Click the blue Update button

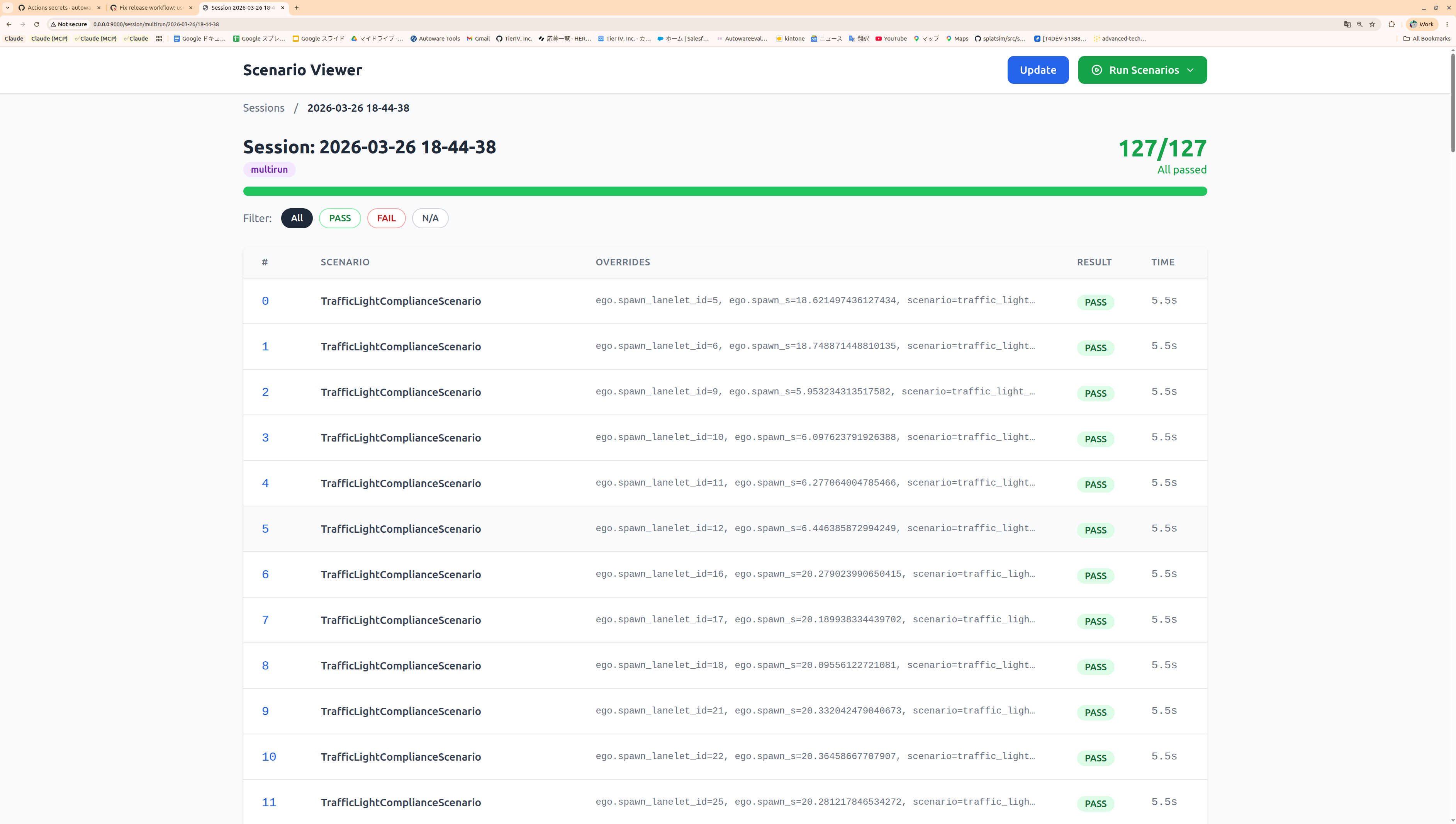[x=1037, y=70]
